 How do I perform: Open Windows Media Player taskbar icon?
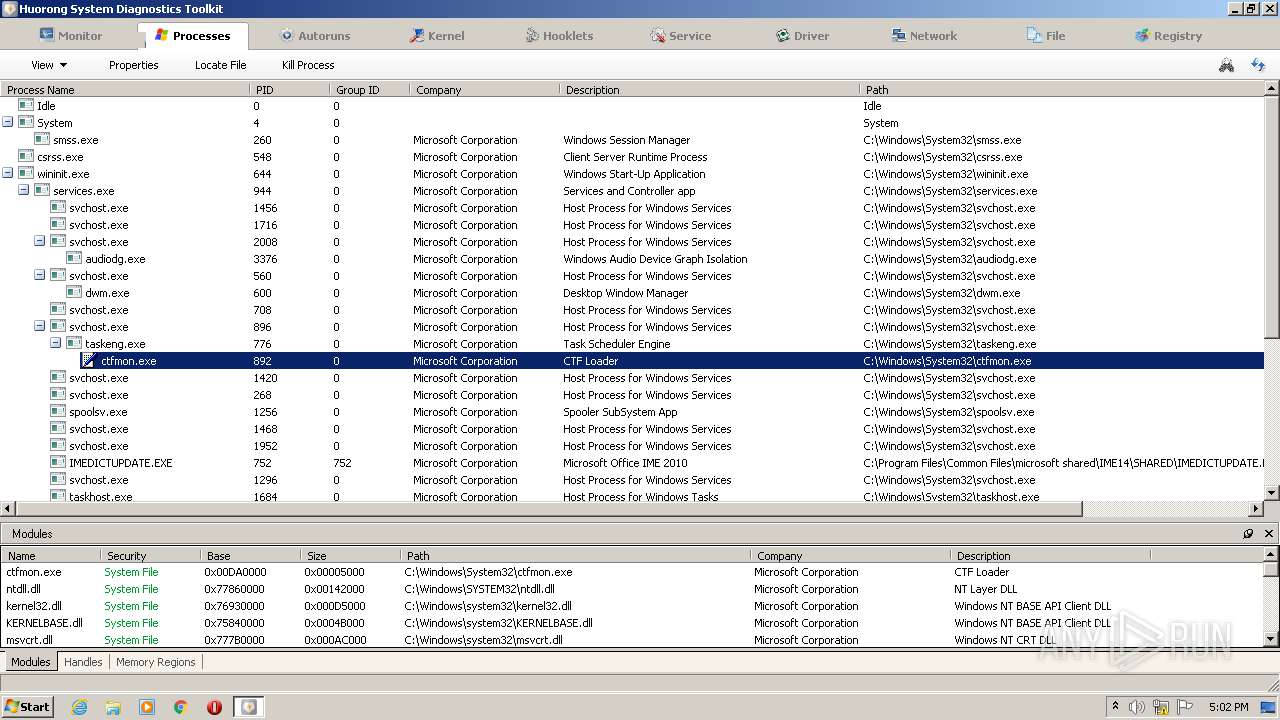point(147,707)
